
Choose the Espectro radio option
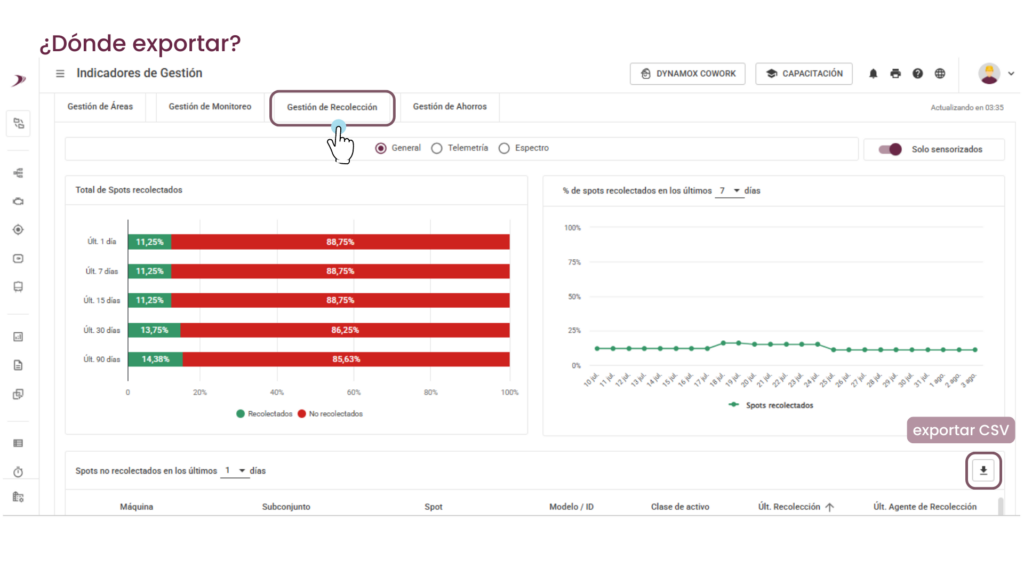504,148
